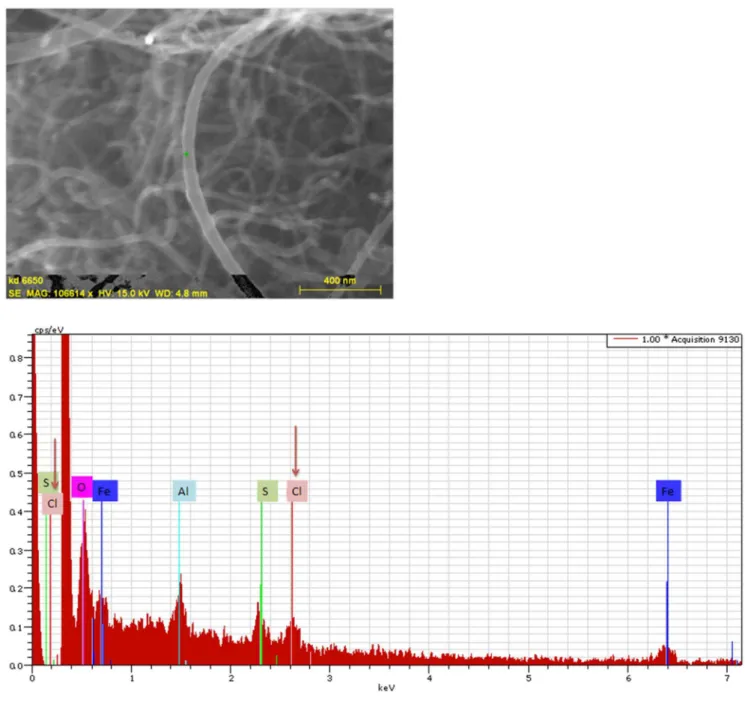Click the 'Acquisition 9130' legend entry
This screenshot has width=745, height=701.
[x=675, y=339]
